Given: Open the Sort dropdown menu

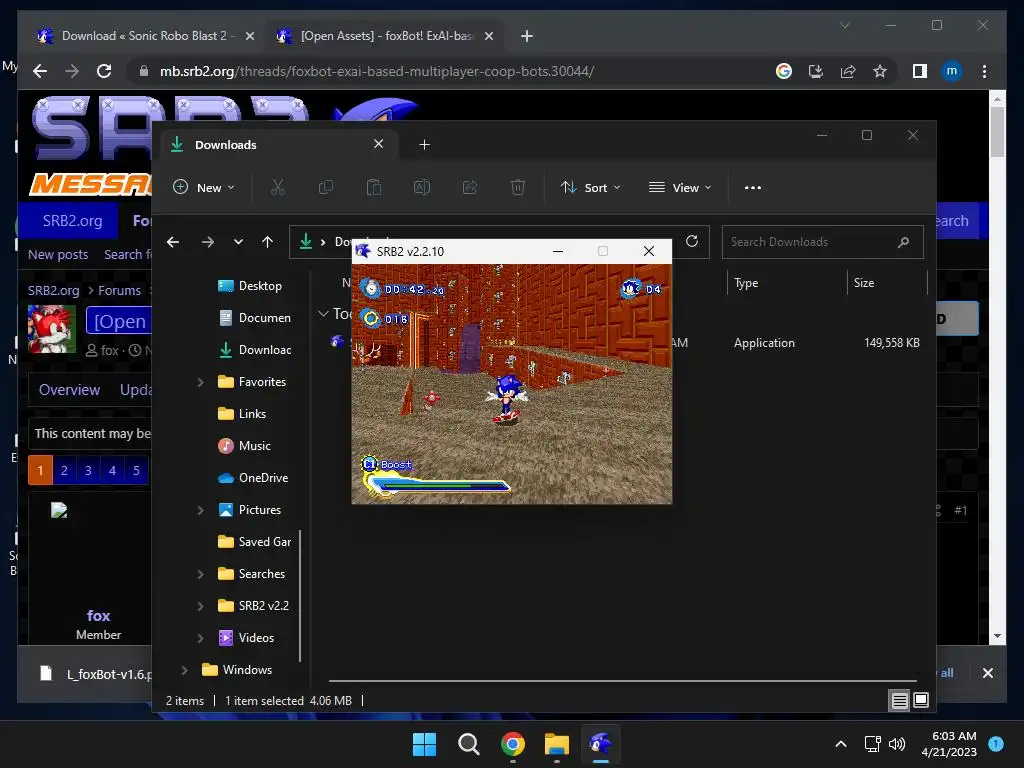Looking at the screenshot, I should 590,187.
